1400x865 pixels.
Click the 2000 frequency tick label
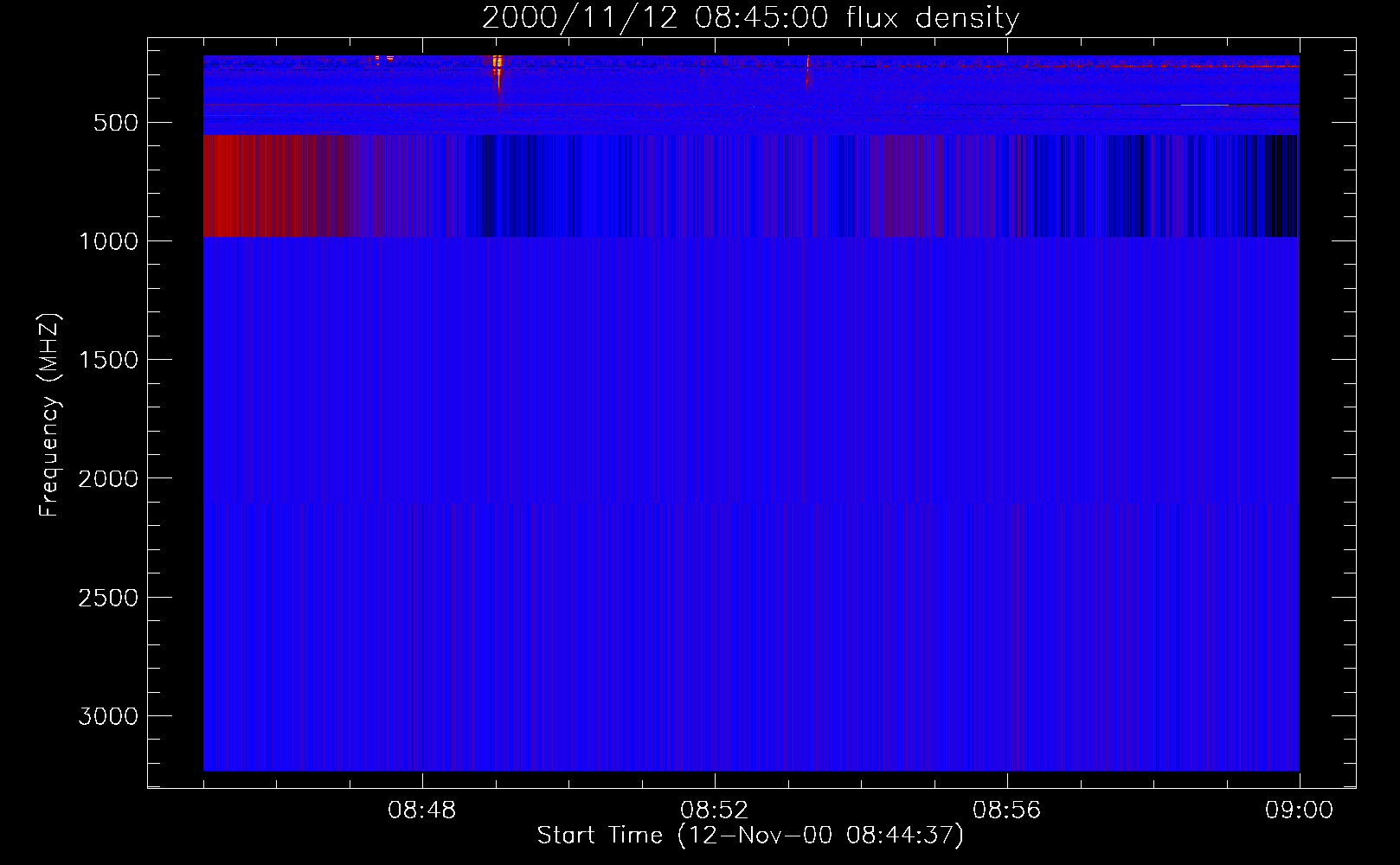108,479
